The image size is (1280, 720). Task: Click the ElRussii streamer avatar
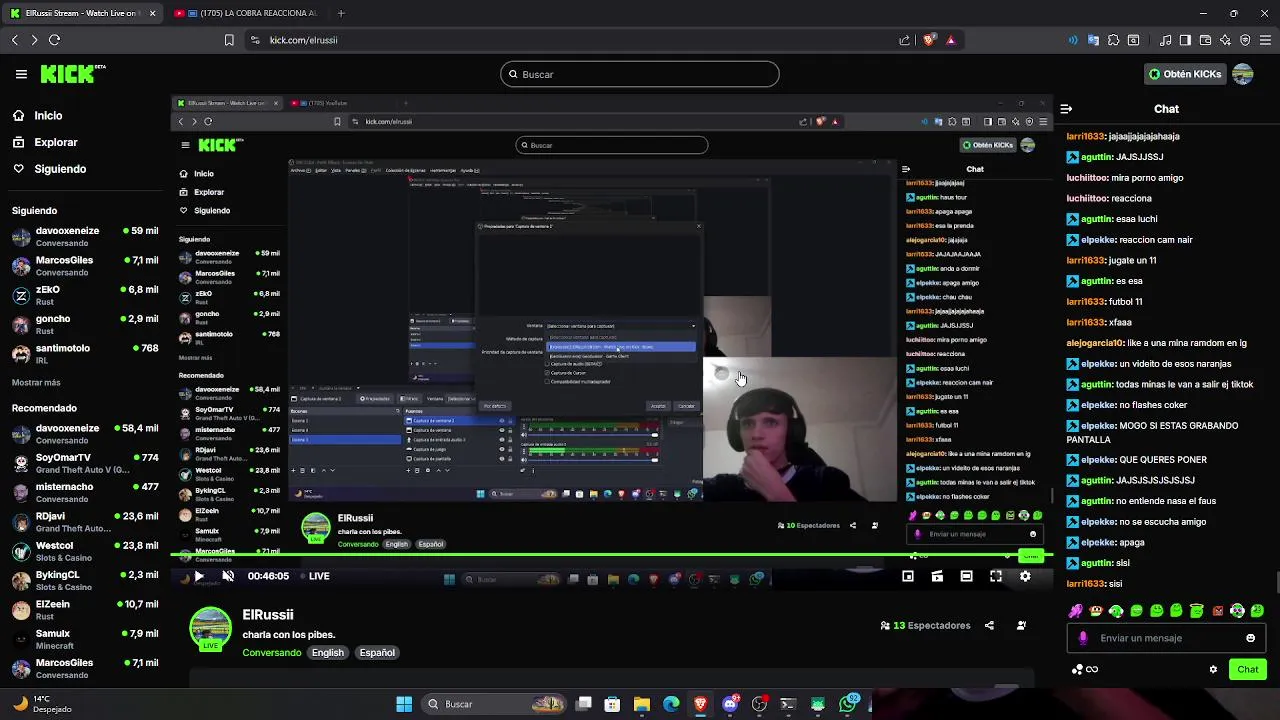coord(210,629)
